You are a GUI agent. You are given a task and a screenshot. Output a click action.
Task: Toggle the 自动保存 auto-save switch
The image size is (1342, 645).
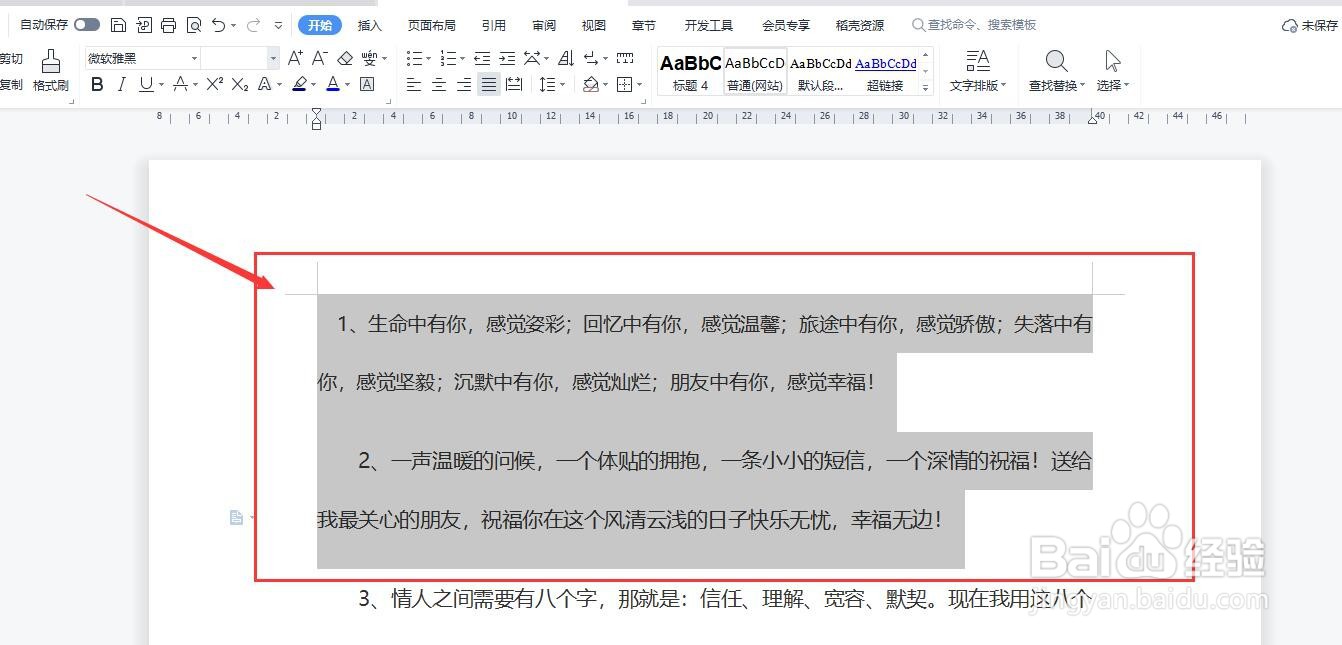click(87, 24)
